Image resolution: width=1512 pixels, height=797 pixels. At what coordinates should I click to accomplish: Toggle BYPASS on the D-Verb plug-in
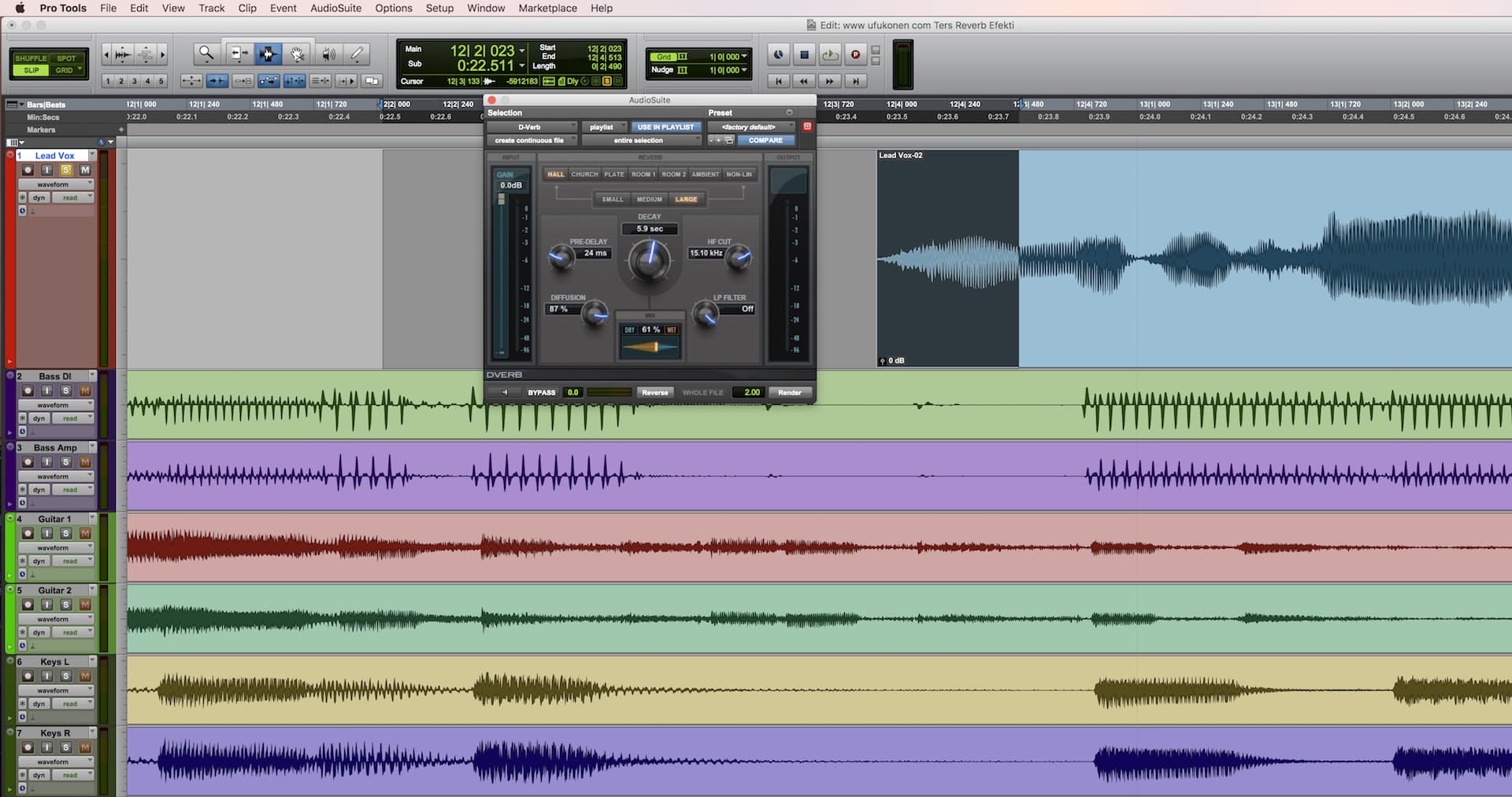[541, 392]
